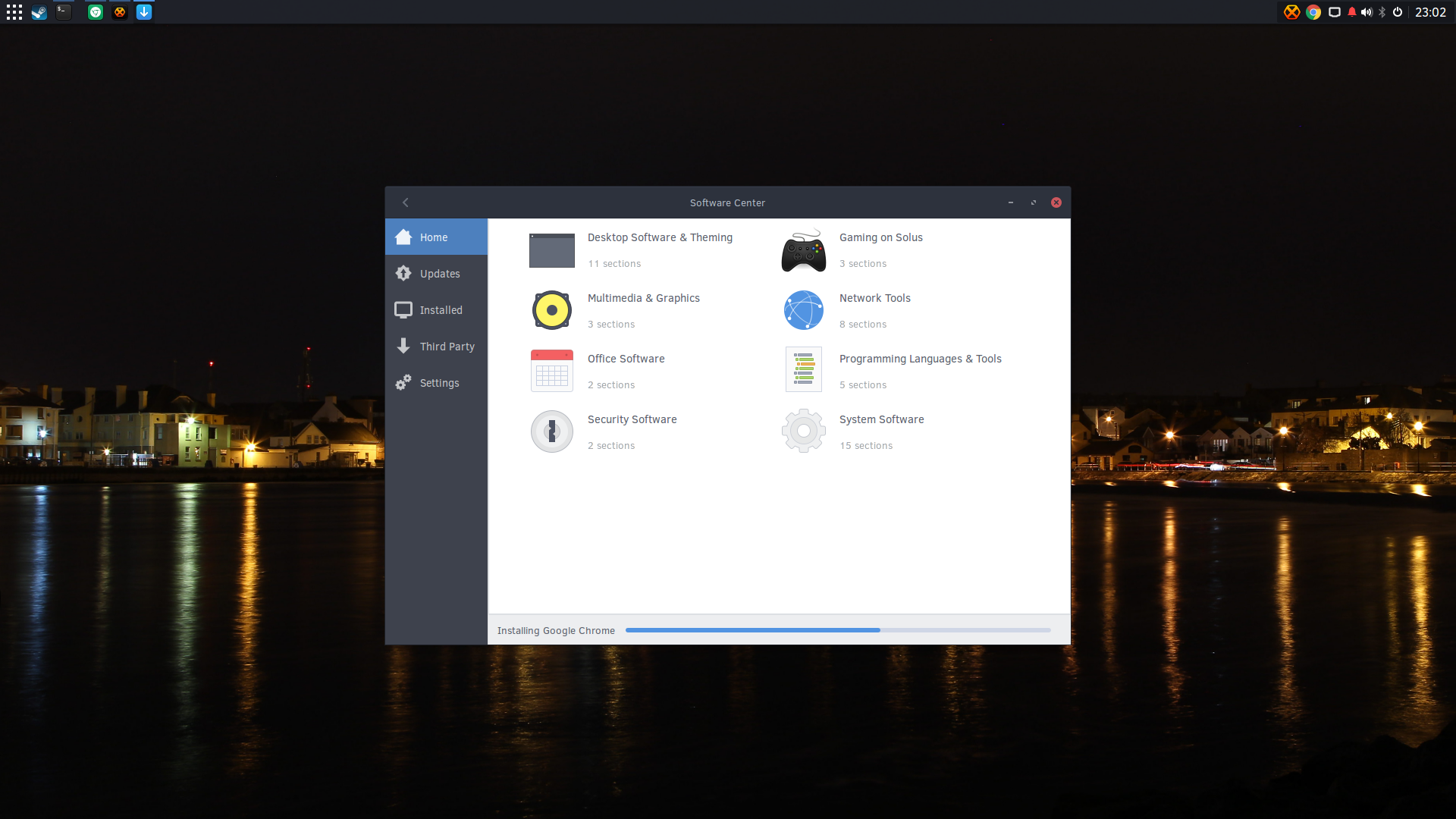The height and width of the screenshot is (819, 1456).
Task: Open the Software Center Settings
Action: coord(436,383)
